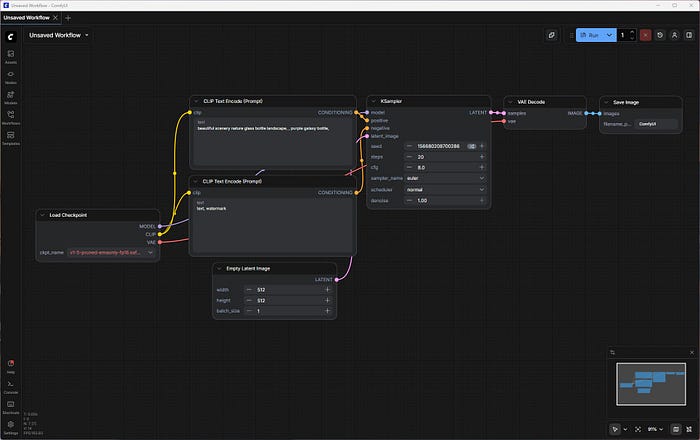This screenshot has height=440, width=700.
Task: Increment the seed value
Action: tap(482, 146)
